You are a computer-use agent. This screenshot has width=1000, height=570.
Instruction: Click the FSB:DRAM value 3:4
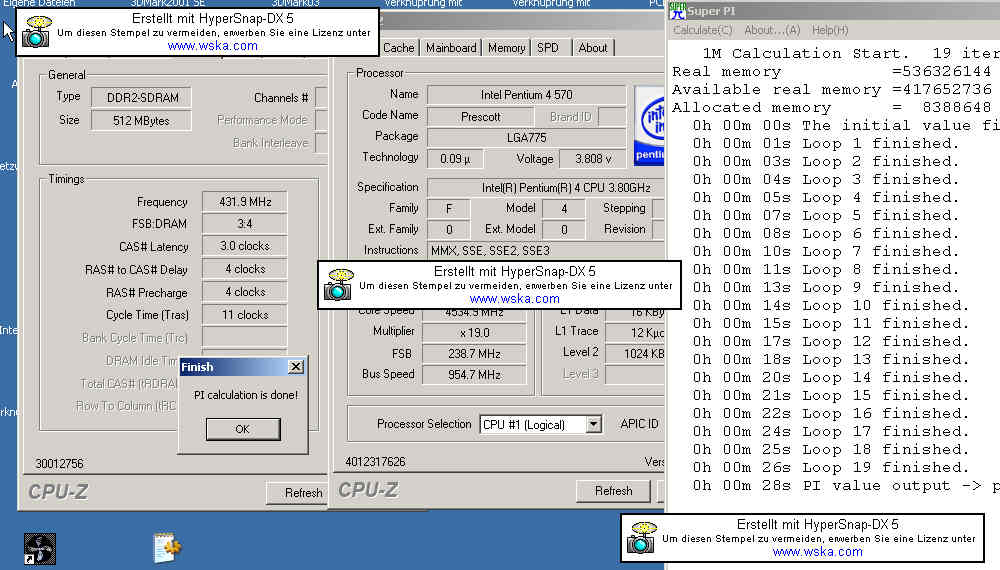[245, 224]
